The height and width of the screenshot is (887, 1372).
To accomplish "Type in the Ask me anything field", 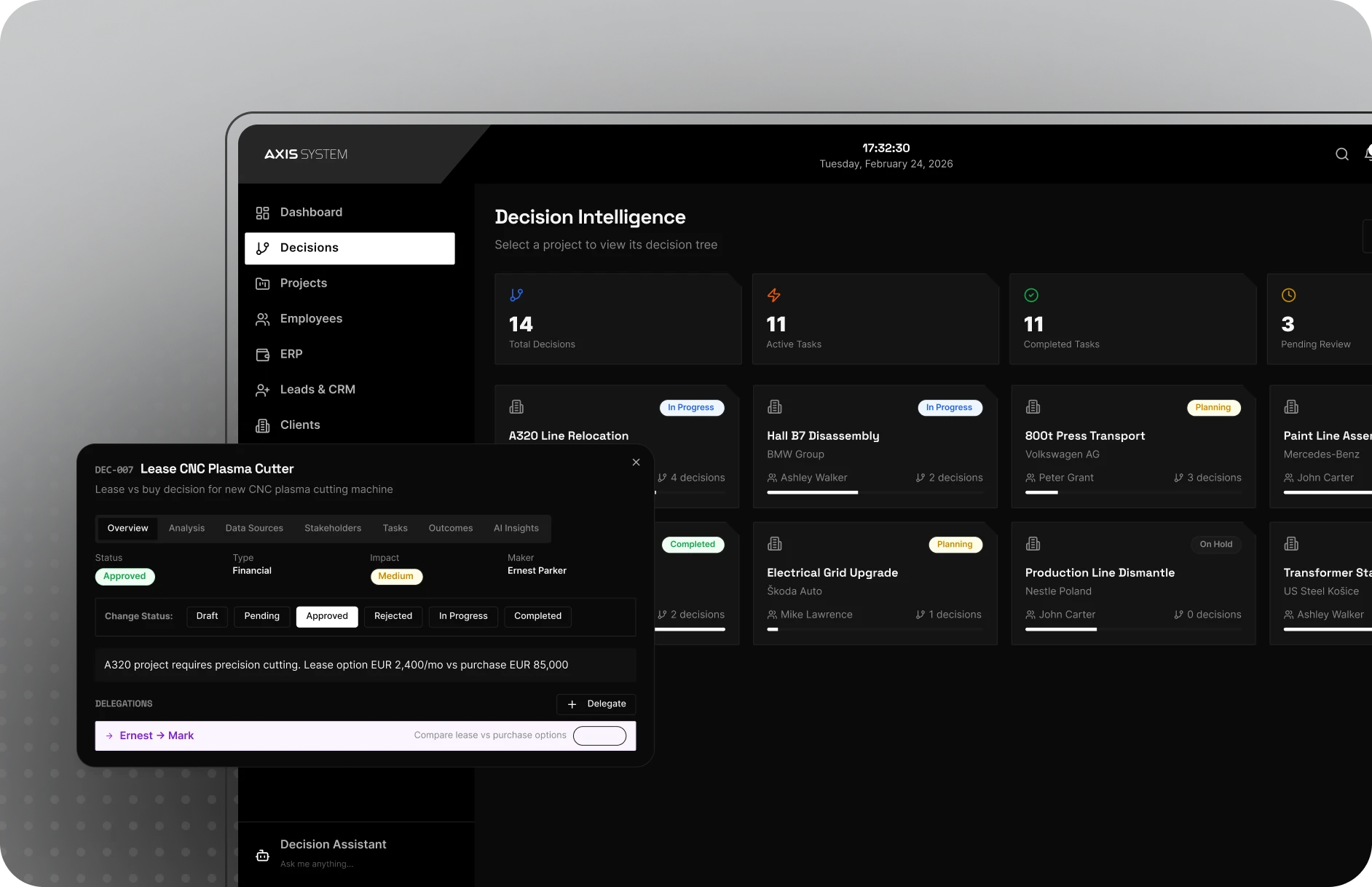I will click(x=317, y=864).
